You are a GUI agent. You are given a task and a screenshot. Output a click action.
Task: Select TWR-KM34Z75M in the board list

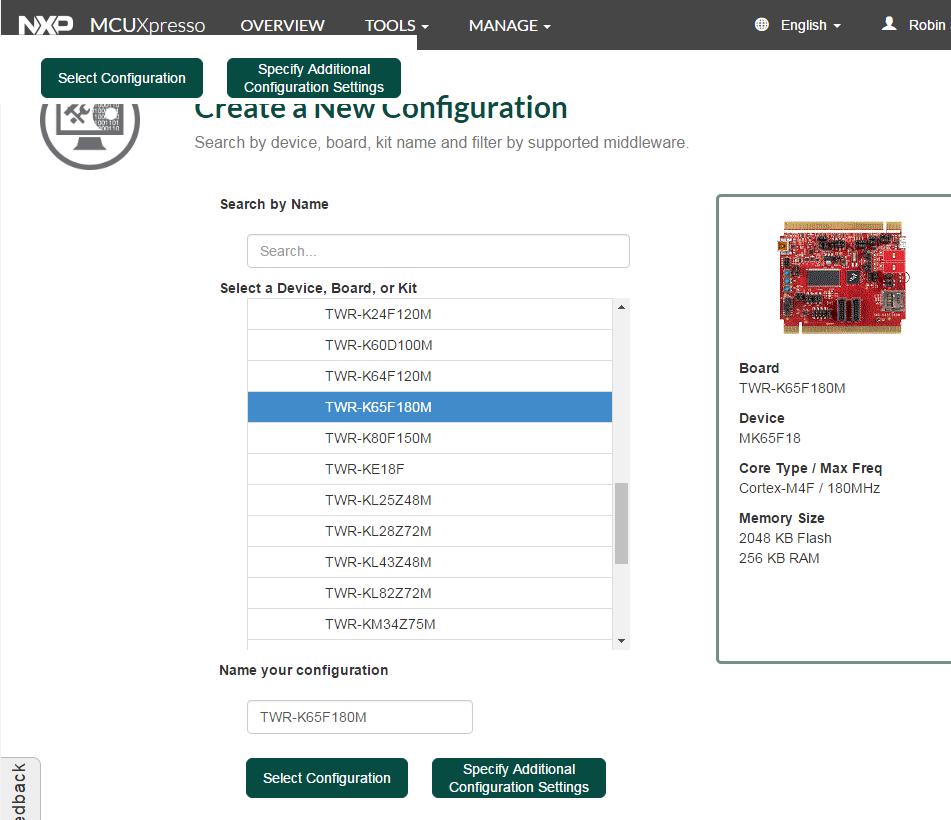(x=429, y=623)
